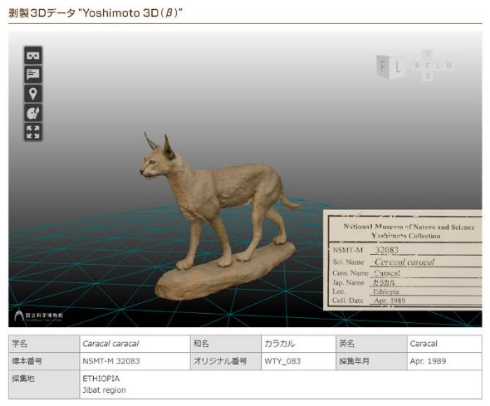This screenshot has height=406, width=490.
Task: Enable VR goggles view mode
Action: tap(33, 55)
